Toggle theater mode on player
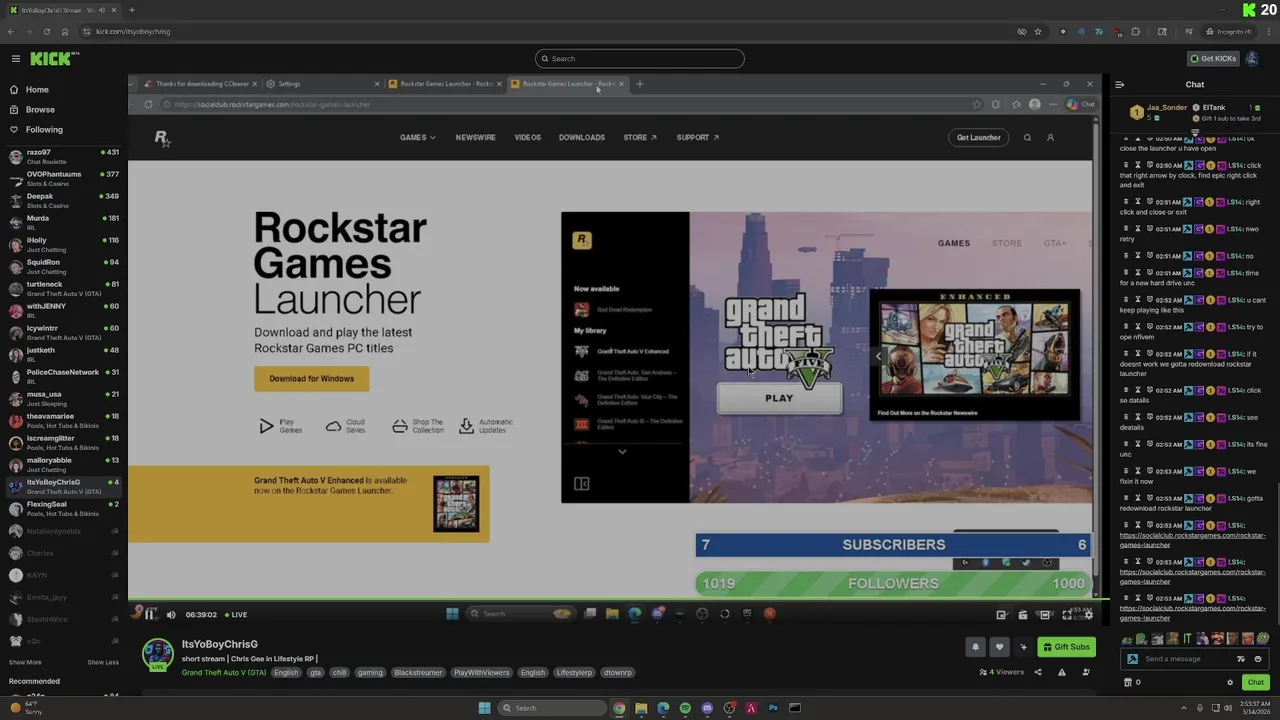Screen dimensions: 1280x720 (1045, 615)
